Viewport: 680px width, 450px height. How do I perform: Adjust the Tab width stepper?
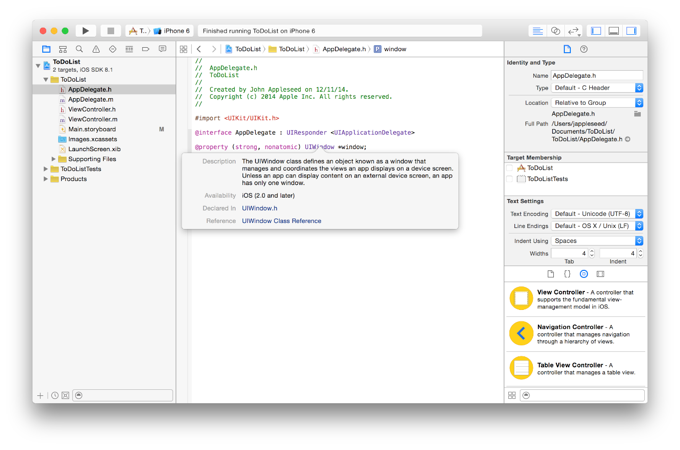(592, 253)
